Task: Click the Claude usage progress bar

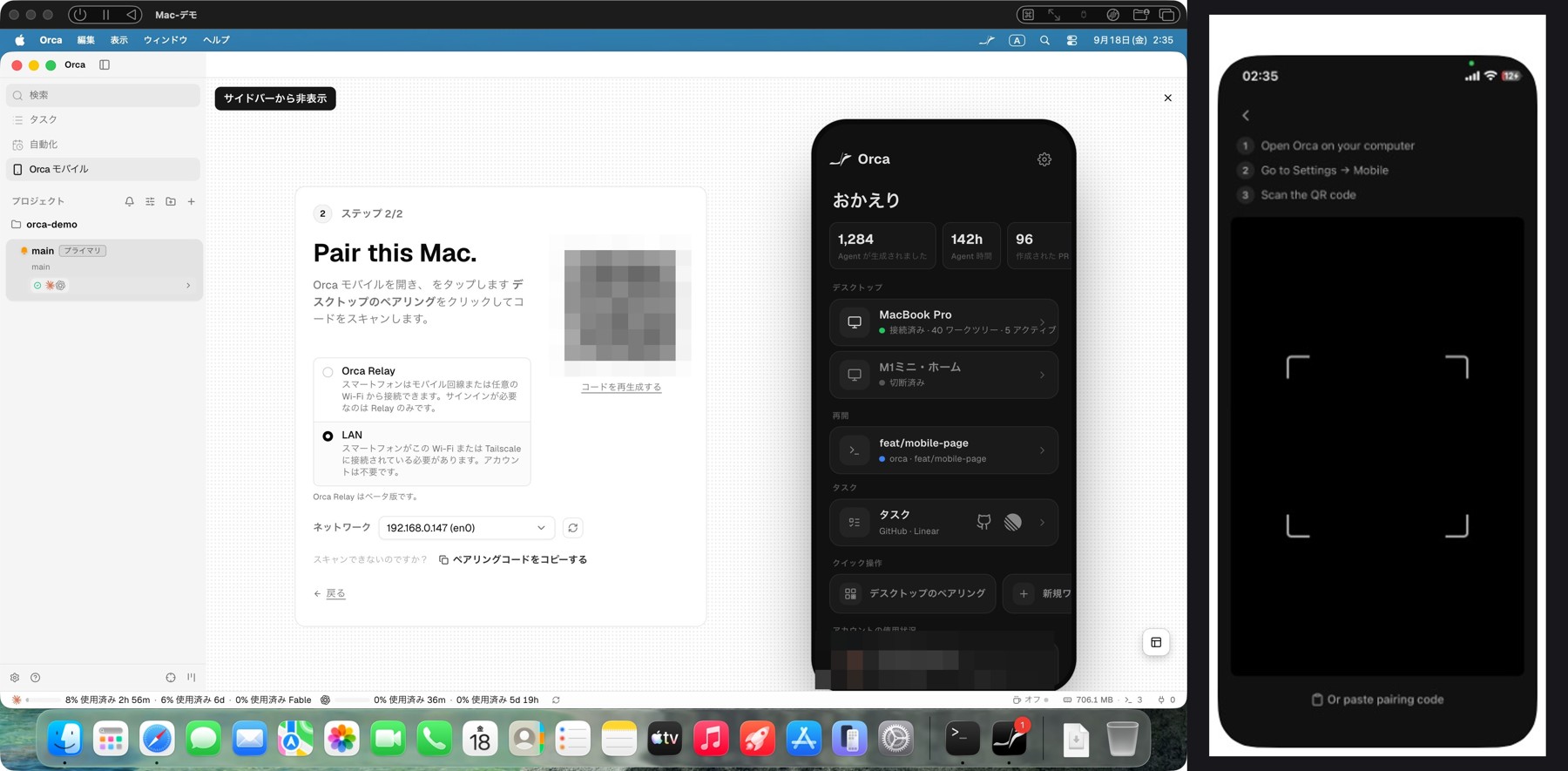Action: [43, 700]
